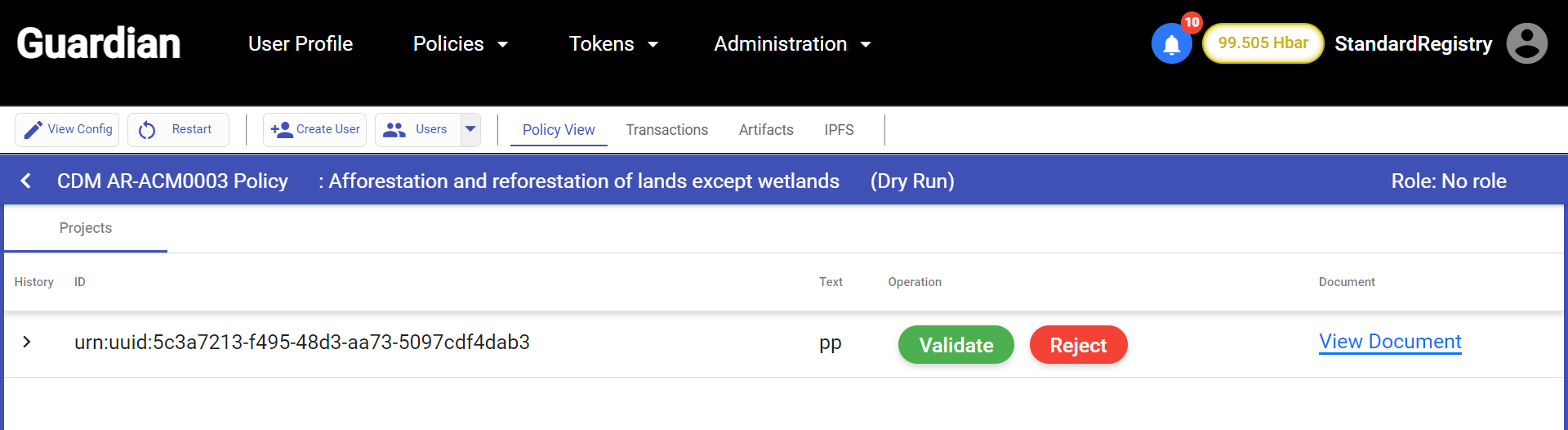Open the user account avatar icon
The image size is (1568, 430).
(x=1526, y=43)
